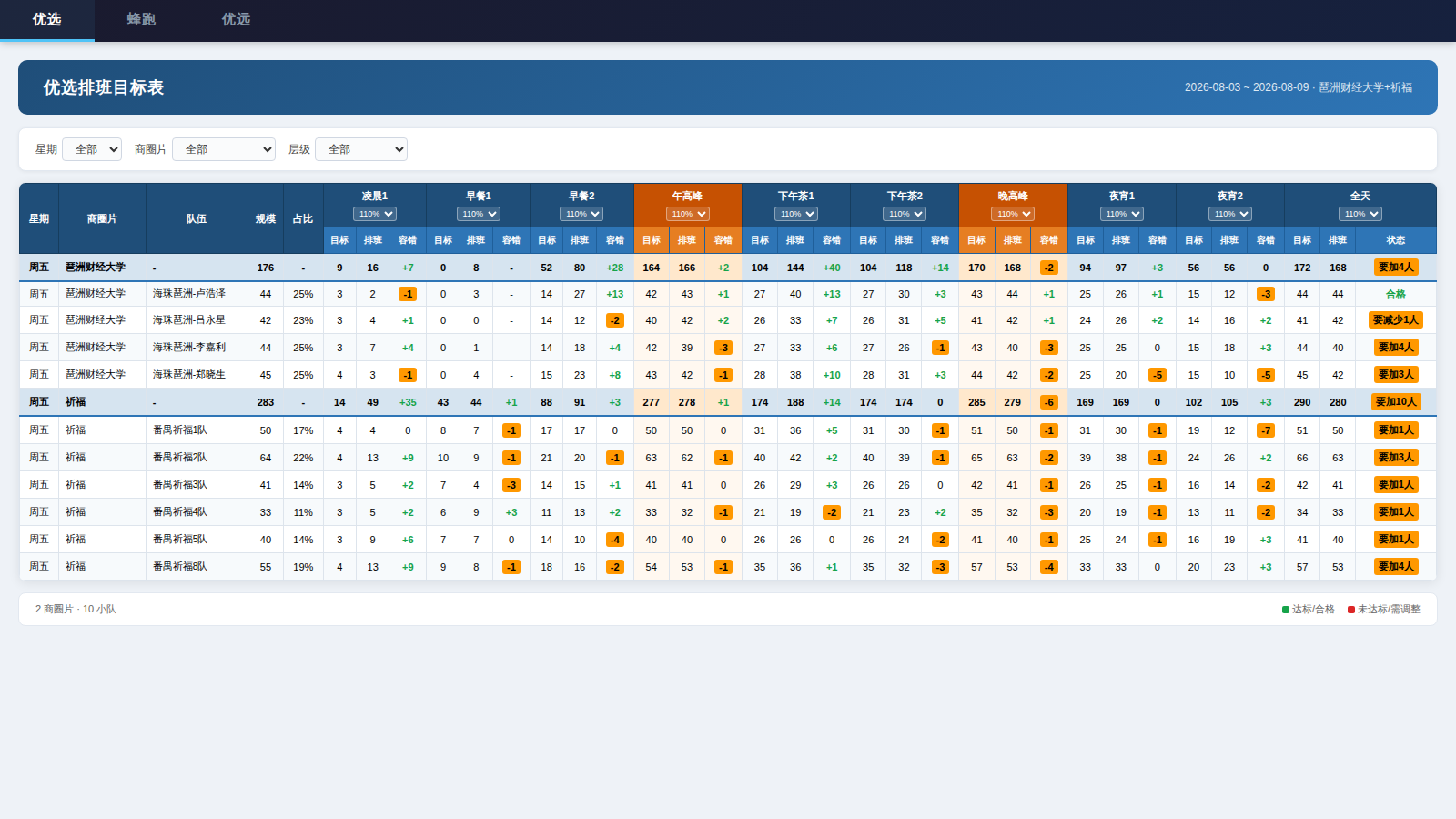Select the 海珠琶洲-郑晓生 team cell

(197, 375)
